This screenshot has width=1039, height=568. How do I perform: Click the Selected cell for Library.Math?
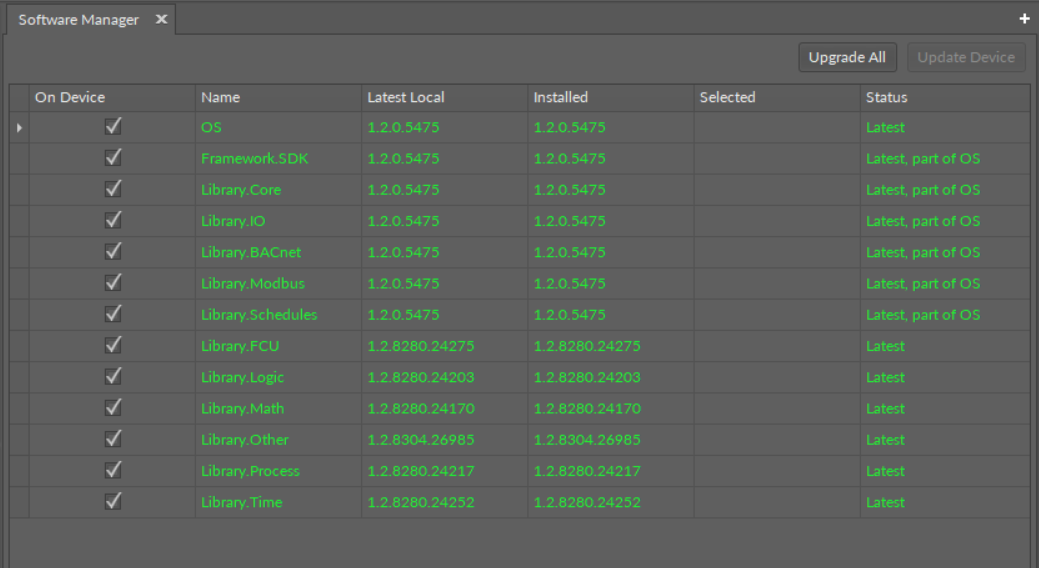pos(777,409)
